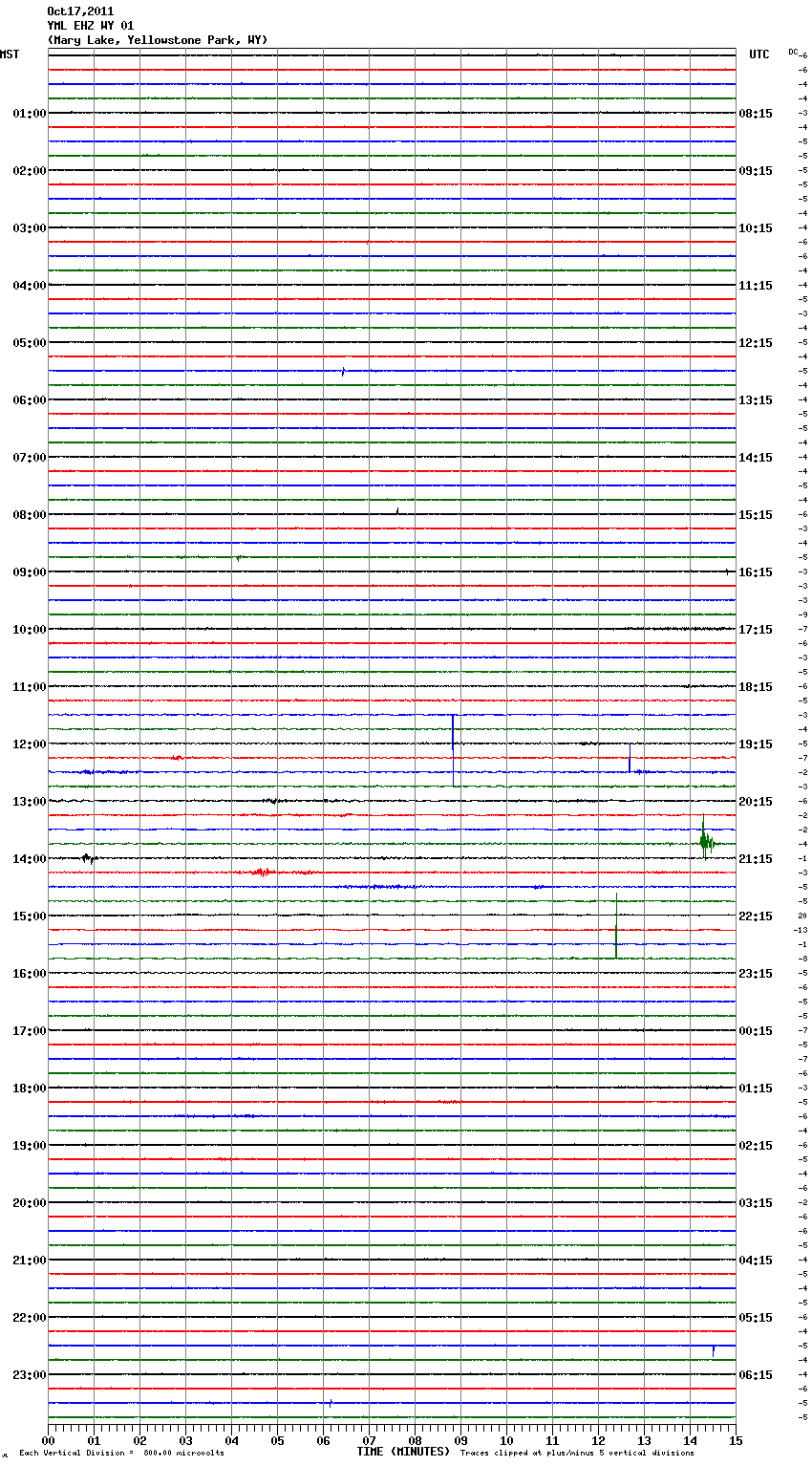The image size is (812, 1466).
Task: Click the "00" minute axis tick label
Action: (48, 1440)
